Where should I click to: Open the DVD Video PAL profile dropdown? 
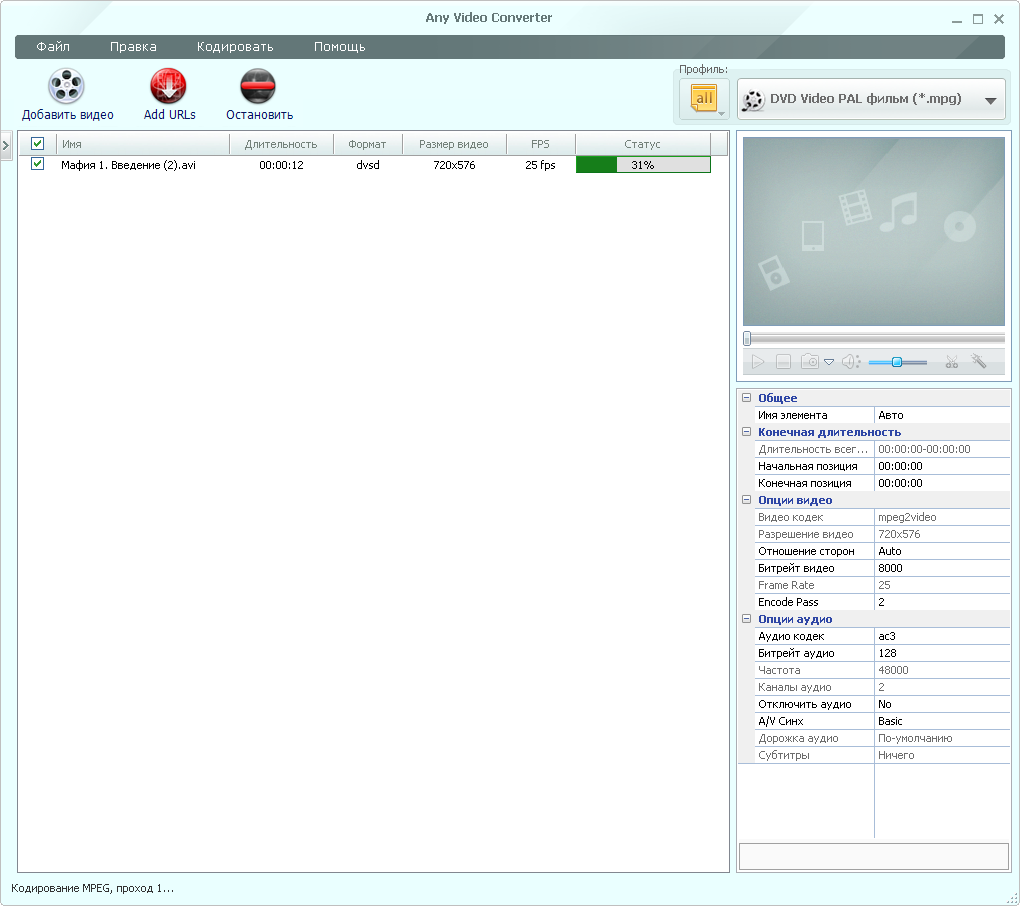coord(871,100)
